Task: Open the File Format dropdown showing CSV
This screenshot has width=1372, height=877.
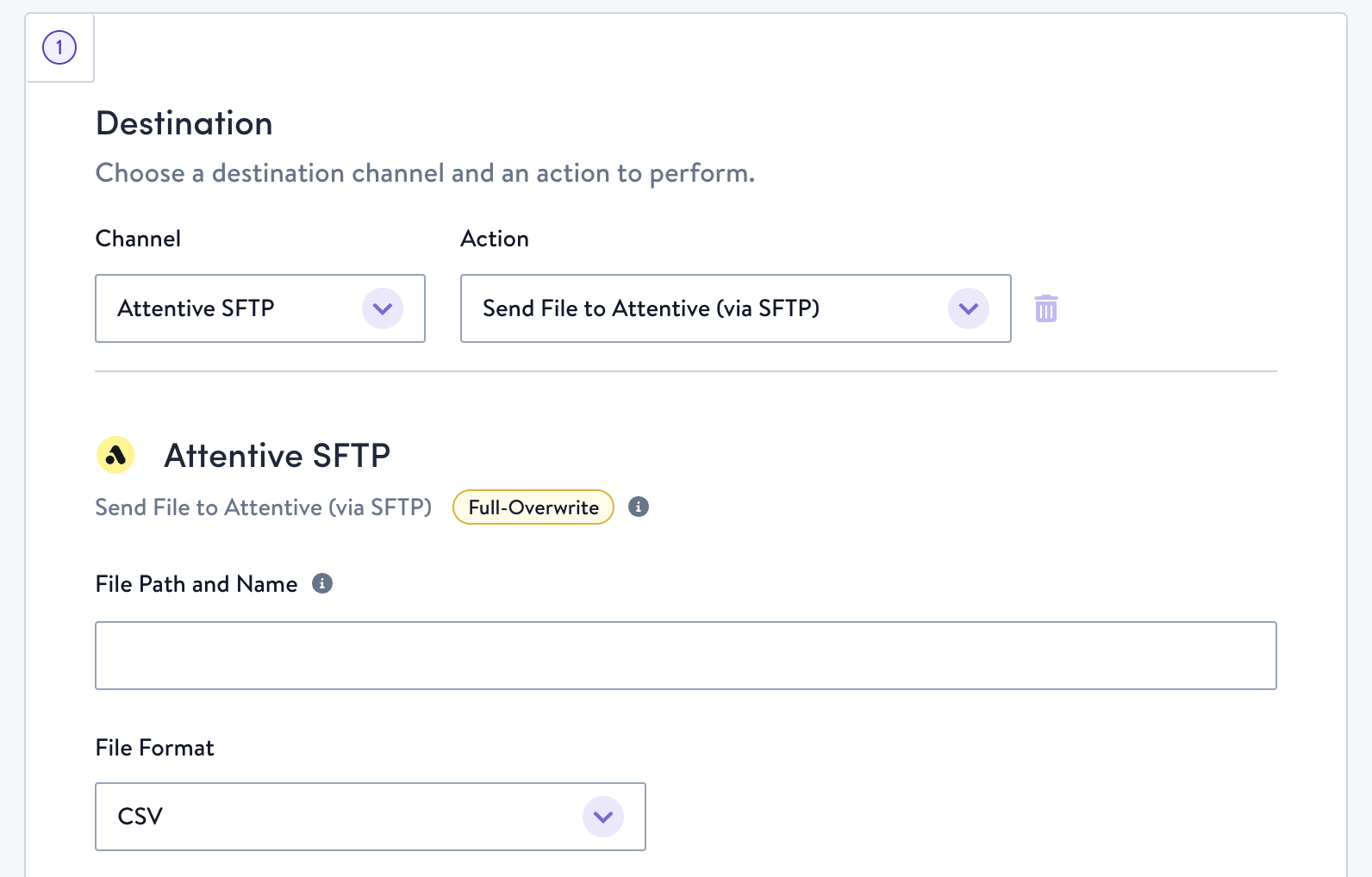Action: (371, 817)
